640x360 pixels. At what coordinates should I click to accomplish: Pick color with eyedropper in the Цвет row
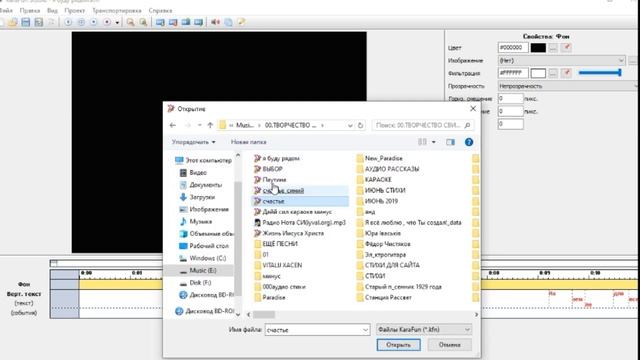(x=566, y=48)
